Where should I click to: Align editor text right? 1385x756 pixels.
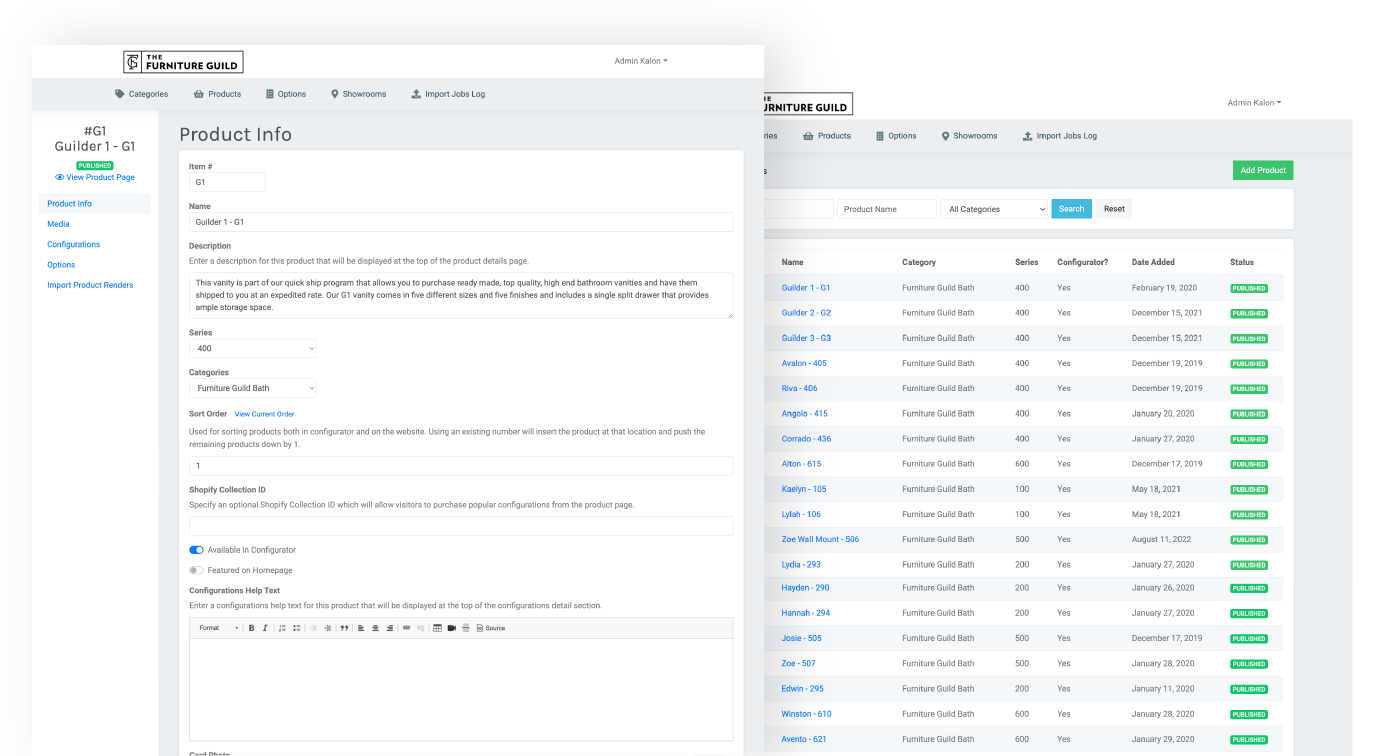pos(390,628)
